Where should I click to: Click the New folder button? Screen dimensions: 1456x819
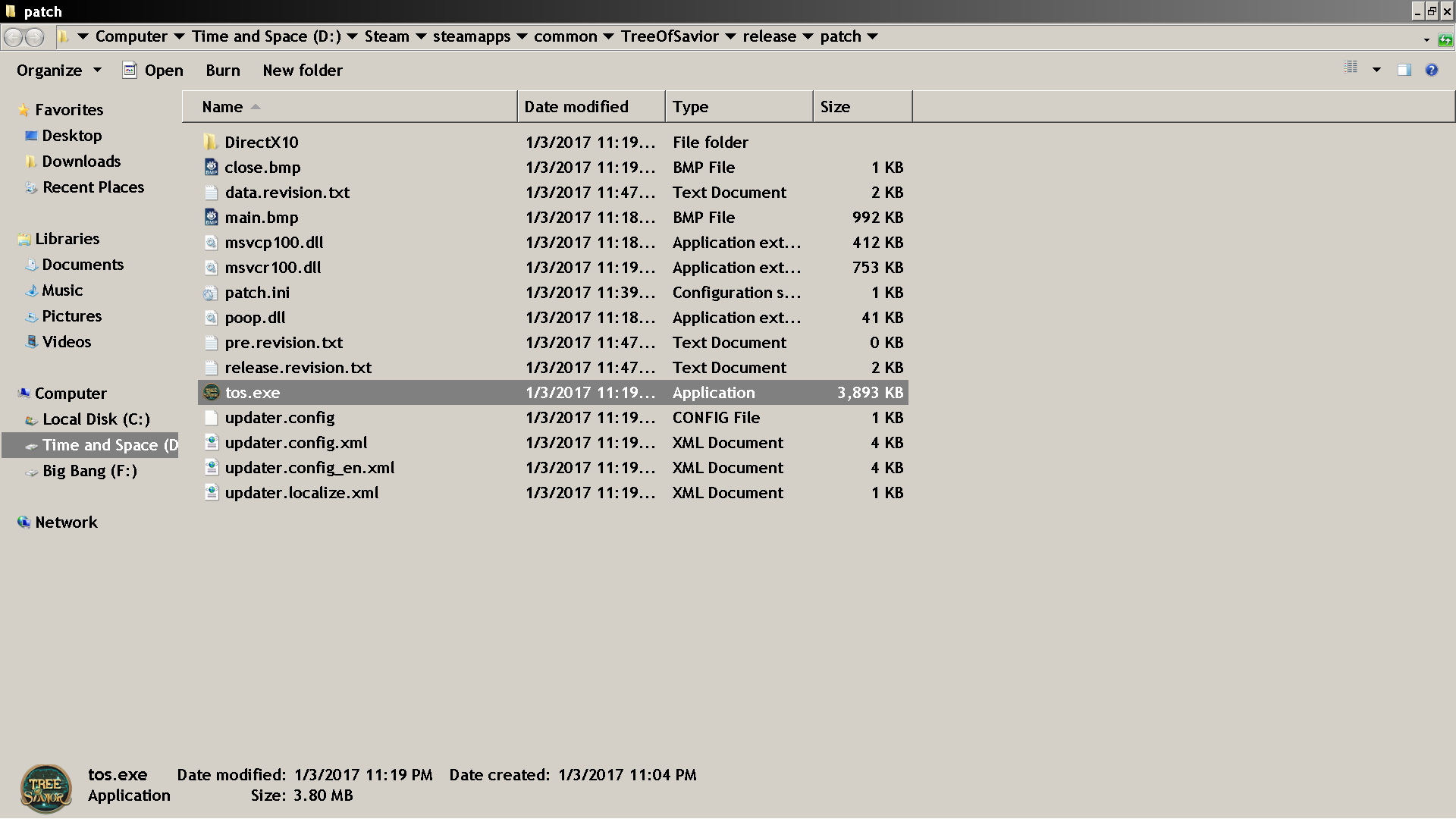click(302, 71)
